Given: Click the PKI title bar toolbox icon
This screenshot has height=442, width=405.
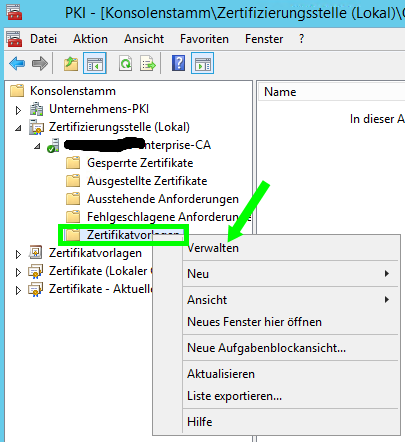Looking at the screenshot, I should pyautogui.click(x=14, y=12).
